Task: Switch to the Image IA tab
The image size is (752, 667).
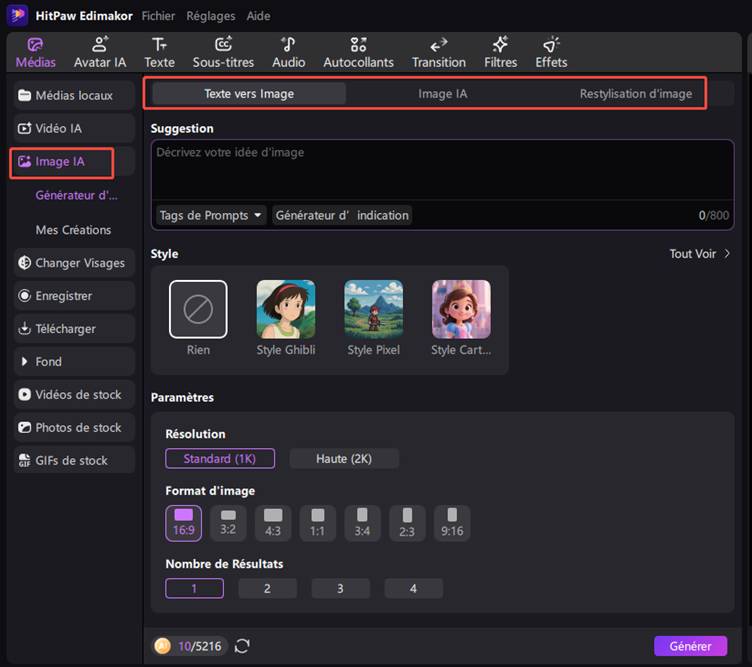Action: [442, 94]
